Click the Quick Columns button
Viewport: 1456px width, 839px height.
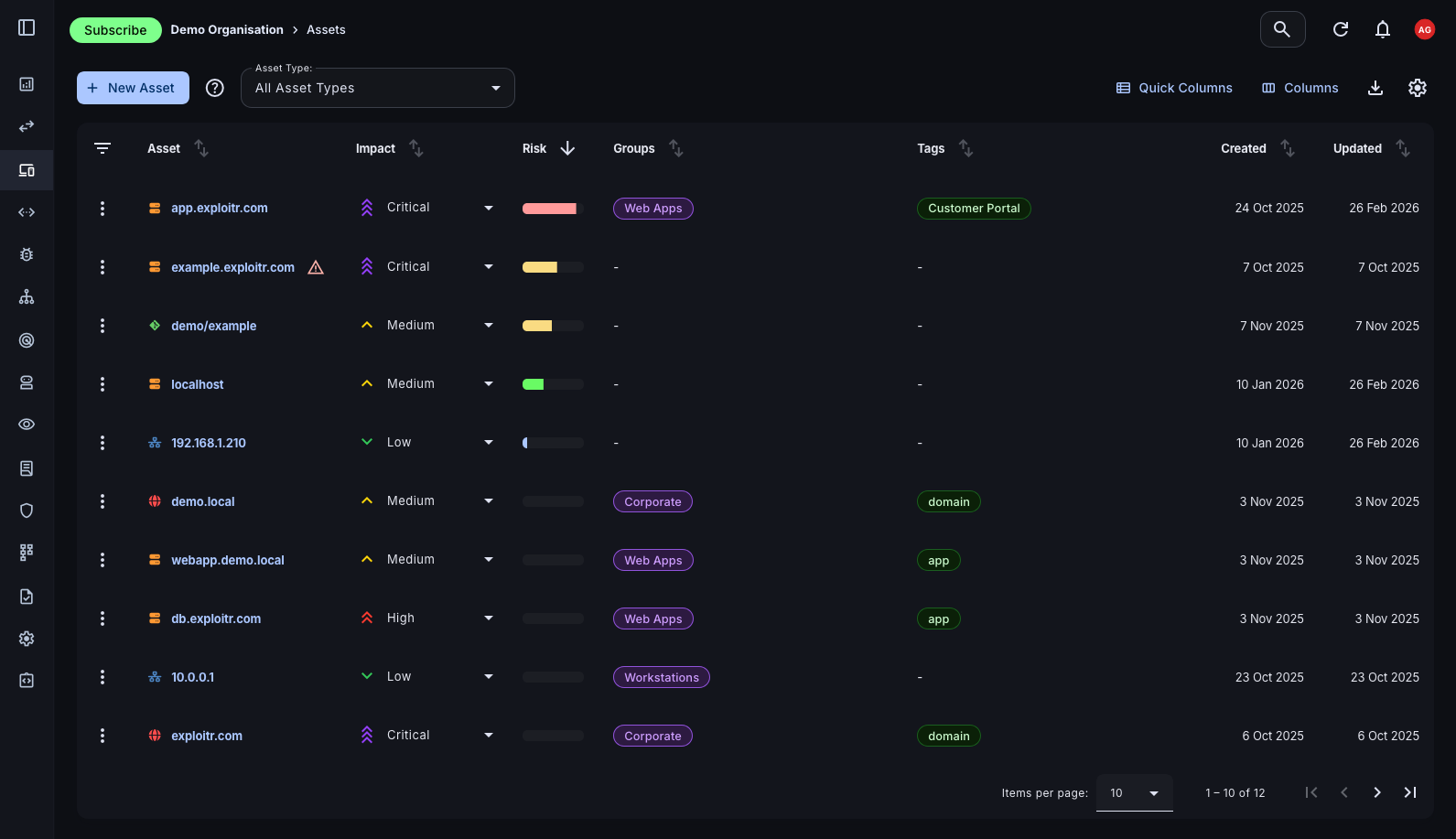pos(1174,88)
